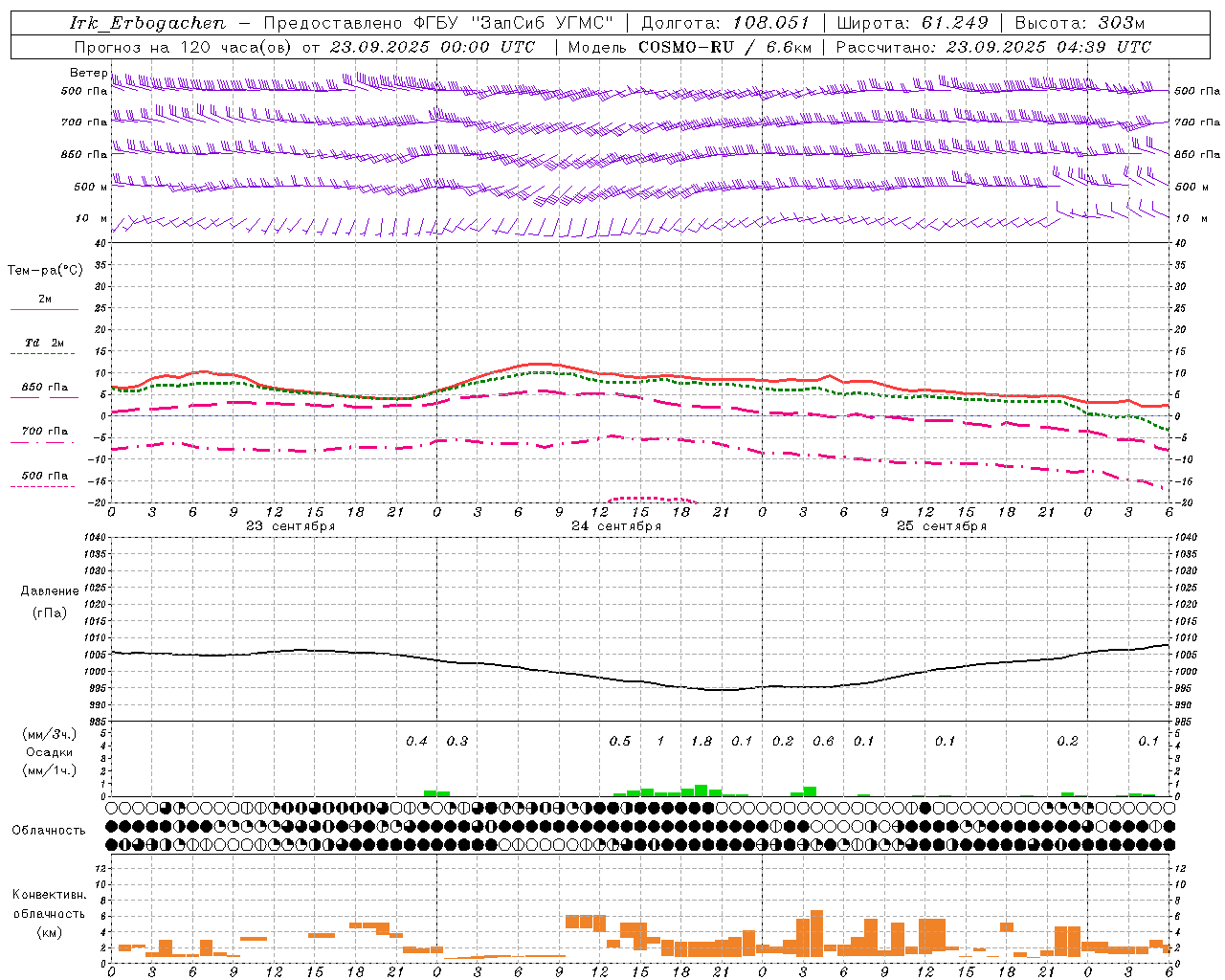Click the computed time 23.09.2025 04:39 UTC
This screenshot has width=1225, height=980.
pos(1049,47)
